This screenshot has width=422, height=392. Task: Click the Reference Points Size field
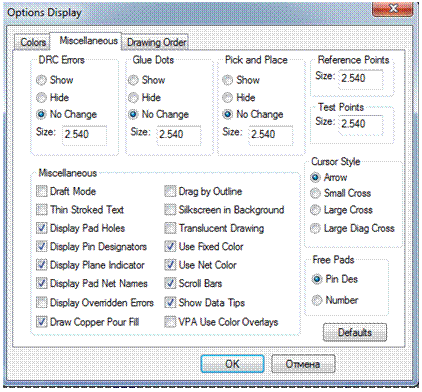pos(361,79)
